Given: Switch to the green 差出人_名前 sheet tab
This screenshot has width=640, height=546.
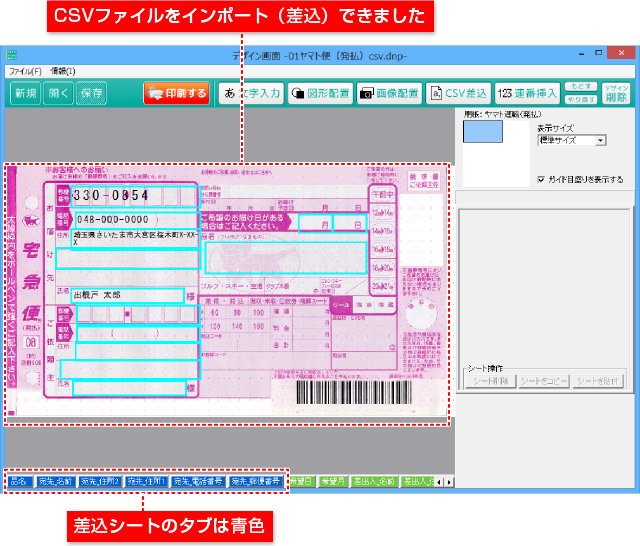Looking at the screenshot, I should pyautogui.click(x=374, y=482).
